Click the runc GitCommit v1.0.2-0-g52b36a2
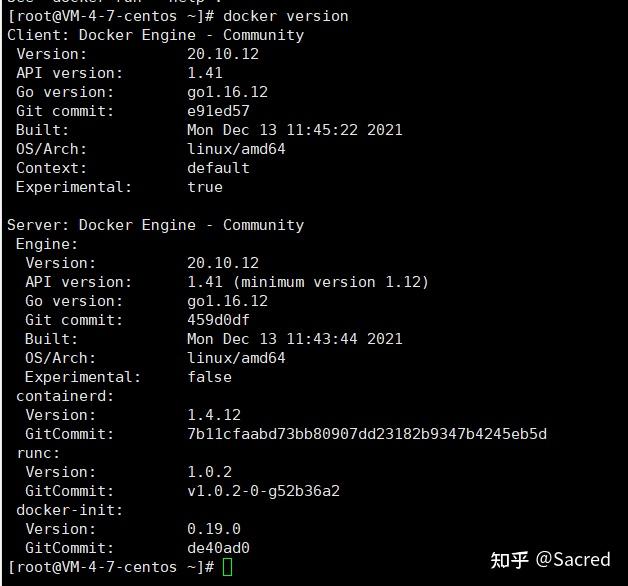Screen dimensions: 628x586 pyautogui.click(x=263, y=491)
